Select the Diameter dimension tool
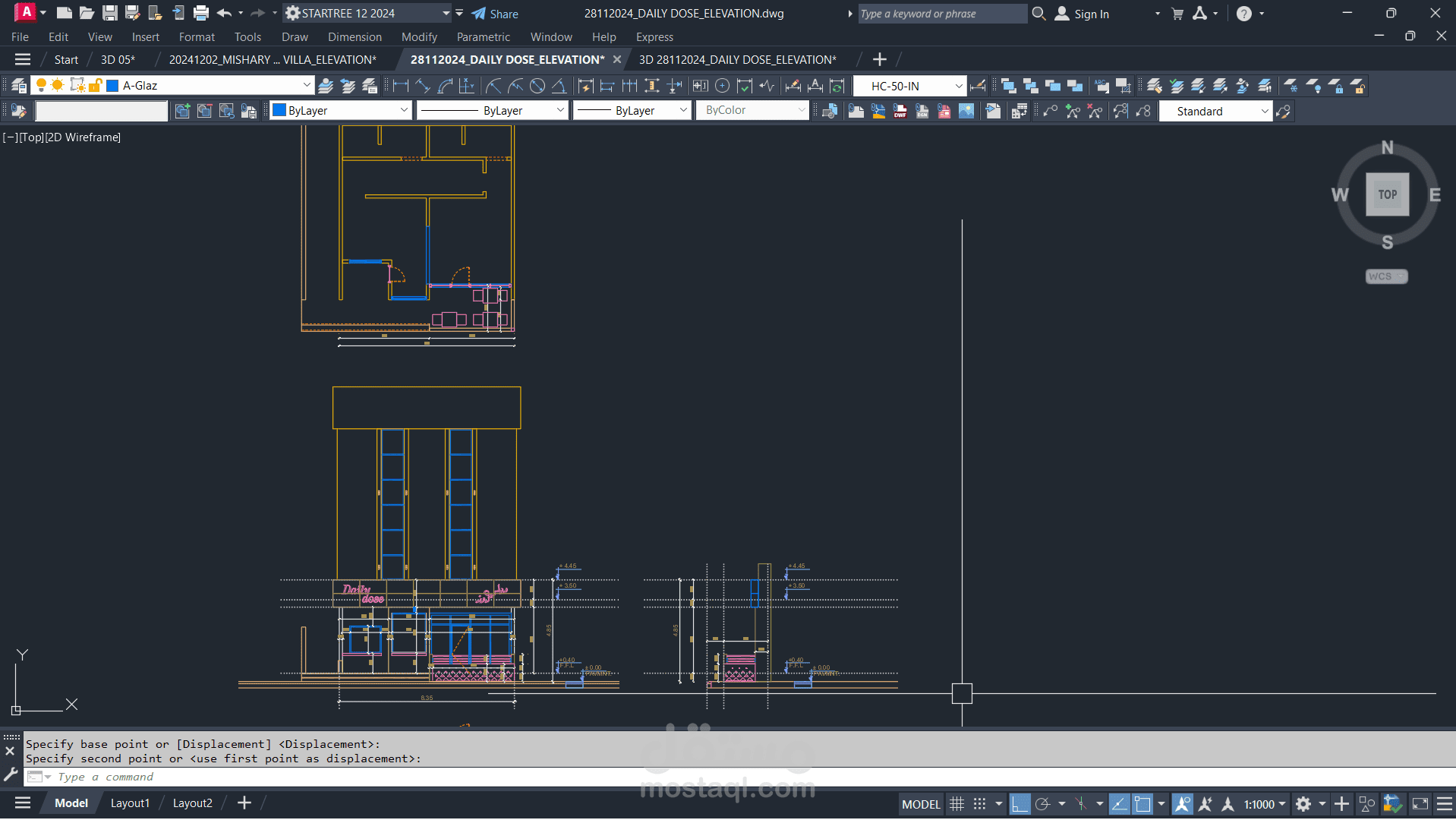 tap(537, 86)
